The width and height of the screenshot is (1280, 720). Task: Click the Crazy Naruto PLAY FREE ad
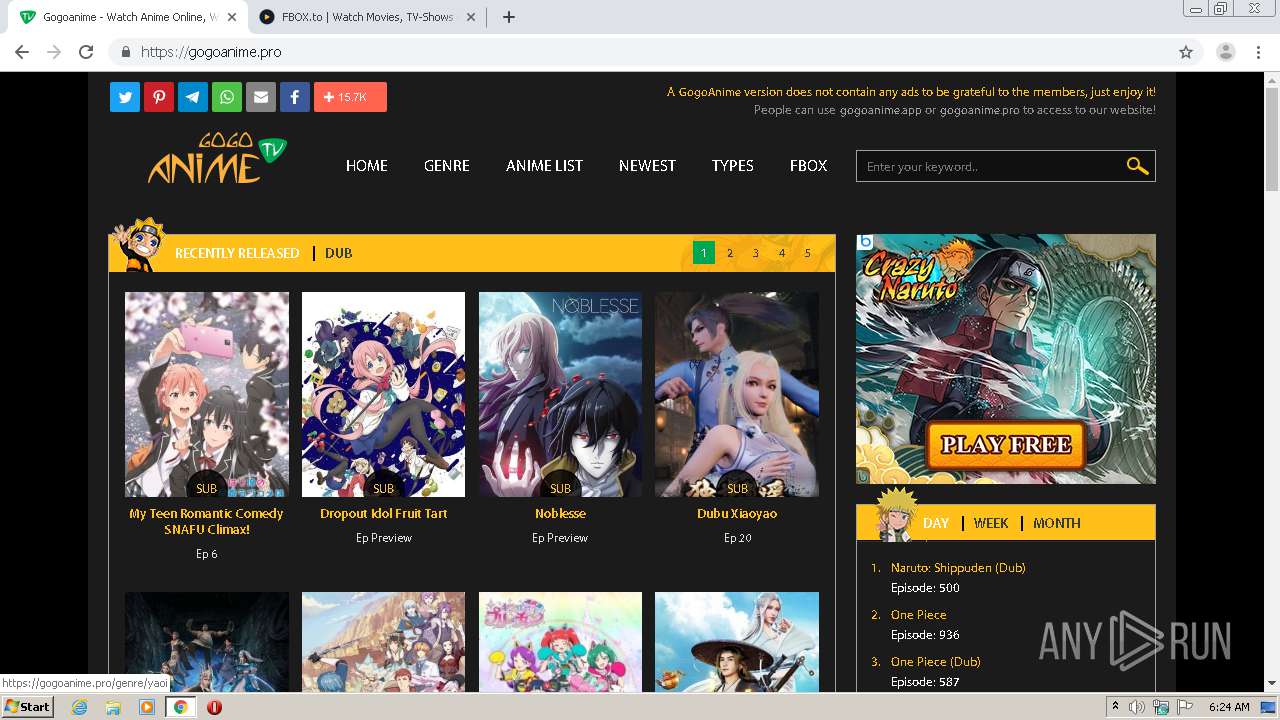coord(1006,359)
